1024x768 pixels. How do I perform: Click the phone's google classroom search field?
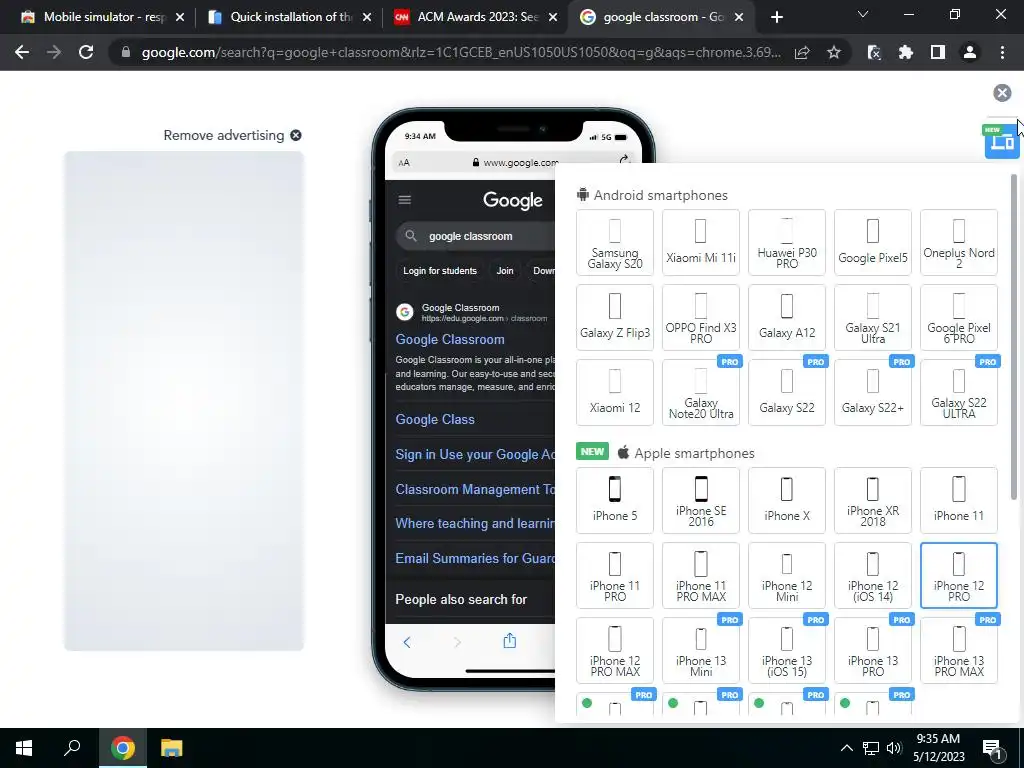click(475, 236)
